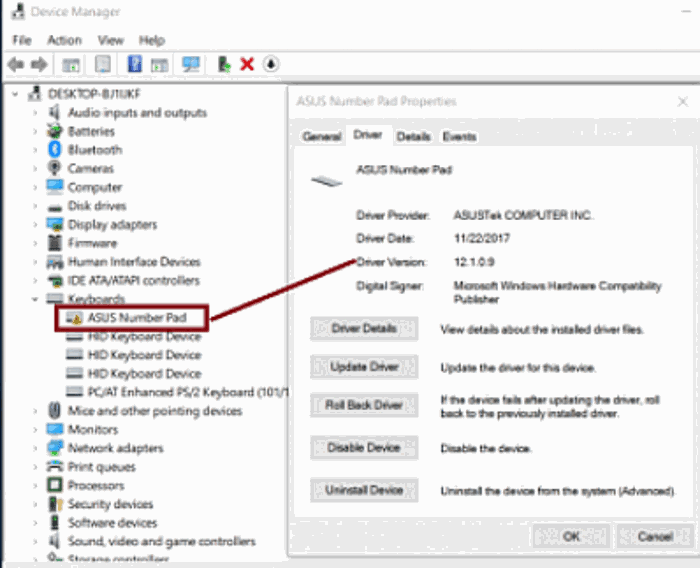Click the Security devices category icon

coord(55,504)
